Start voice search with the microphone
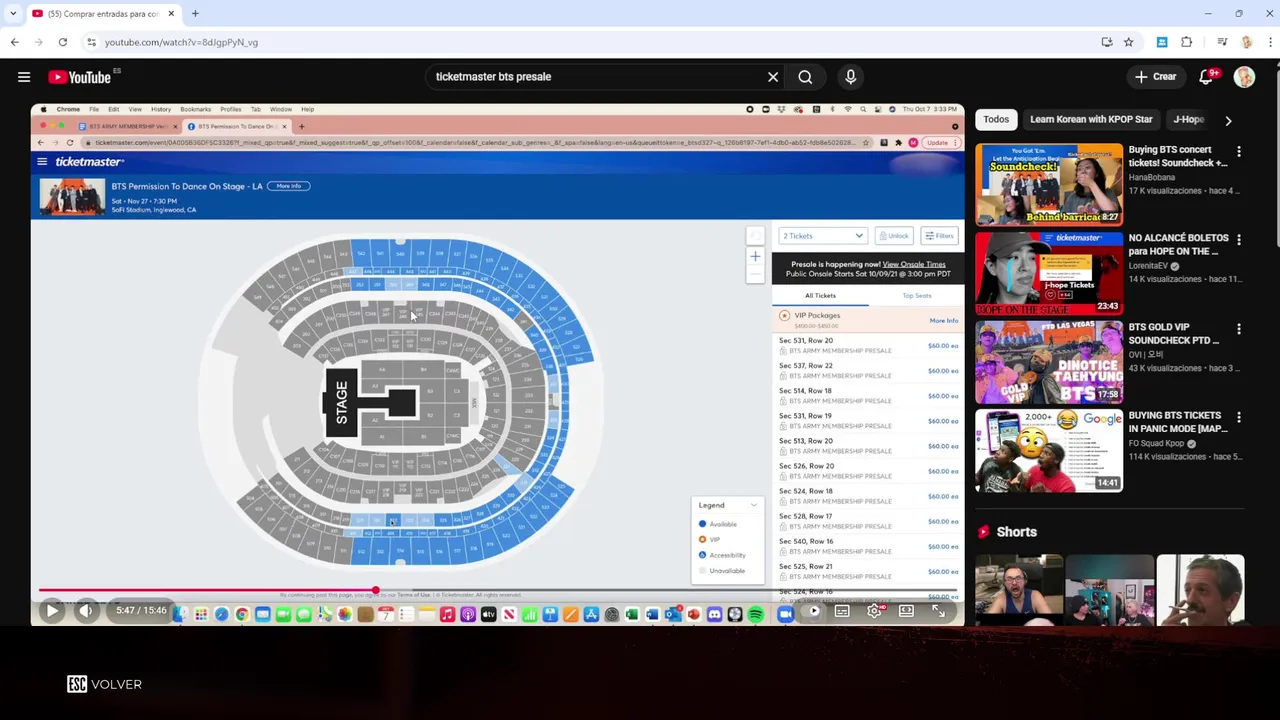The height and width of the screenshot is (720, 1280). [x=851, y=77]
